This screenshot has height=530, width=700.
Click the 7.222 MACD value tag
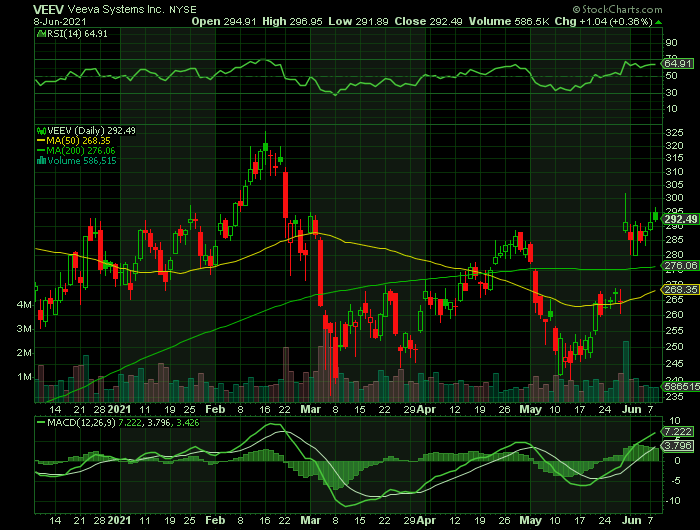coord(679,430)
